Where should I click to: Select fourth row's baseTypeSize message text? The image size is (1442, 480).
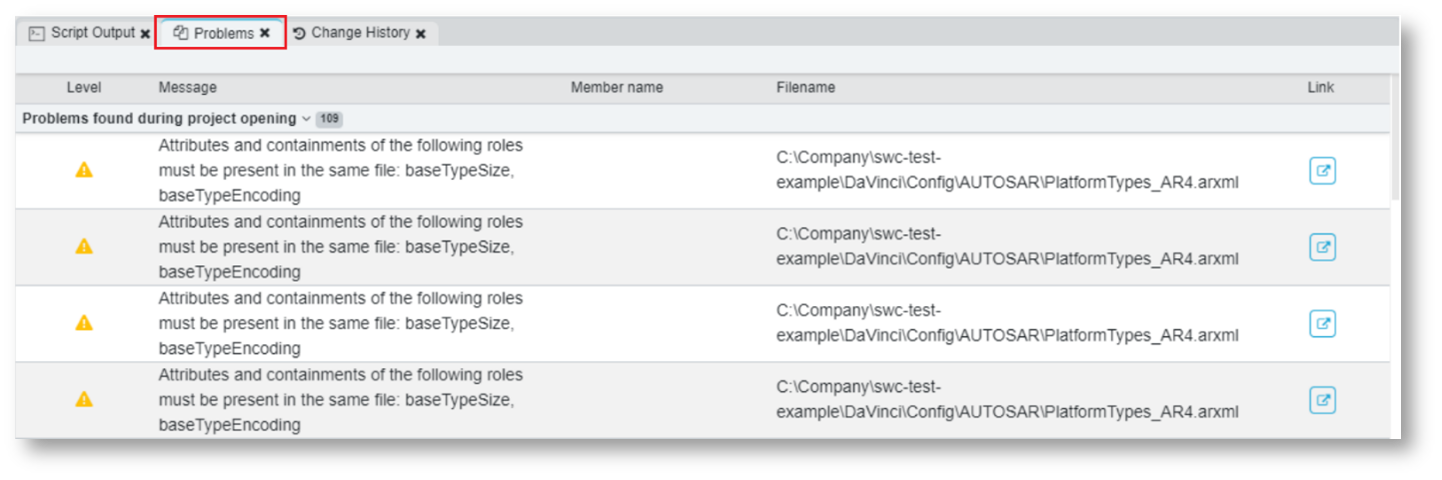coord(341,399)
